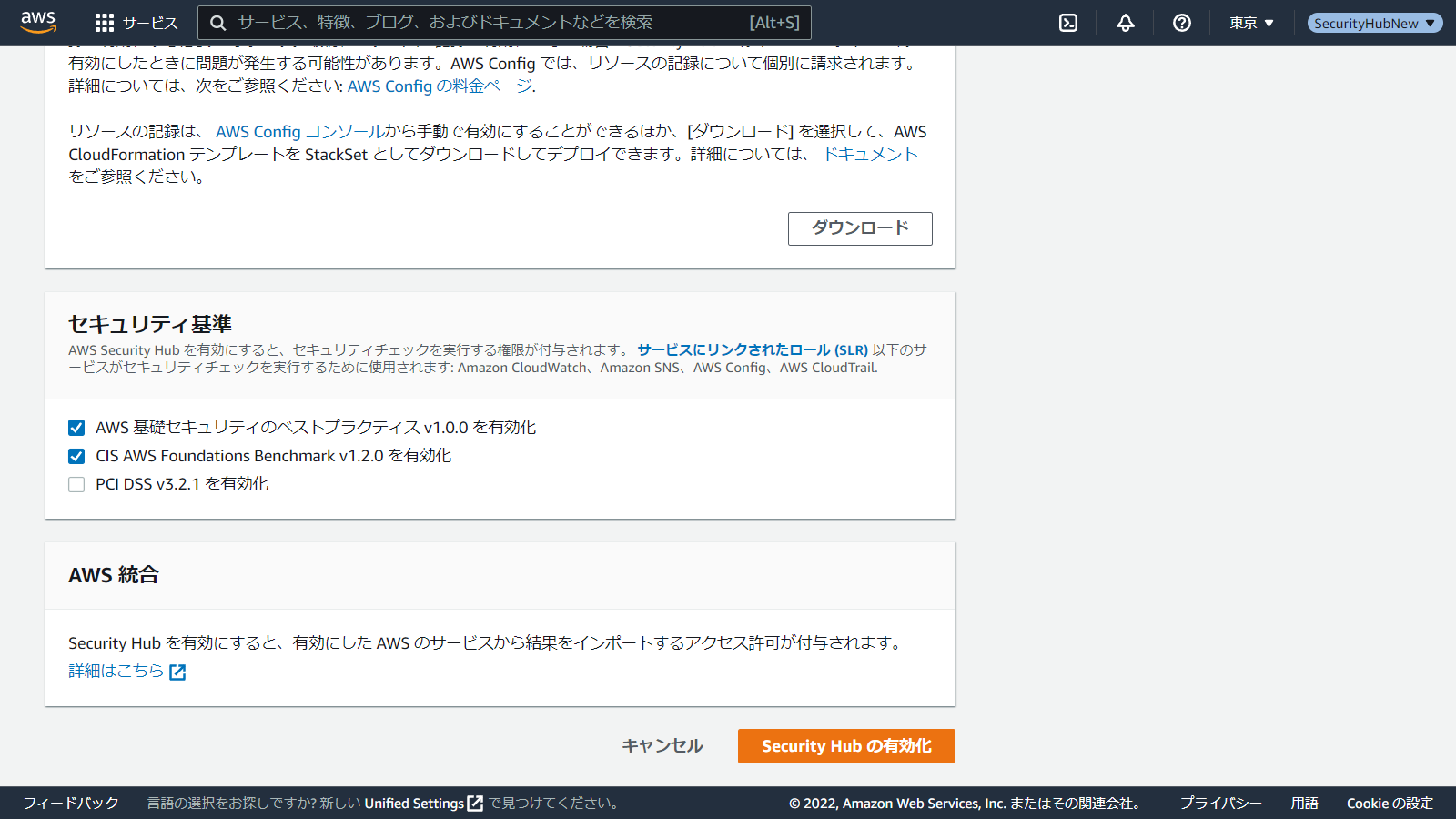Screen dimensions: 1456x819
Task: Open フィードバック in the footer
Action: pyautogui.click(x=71, y=803)
